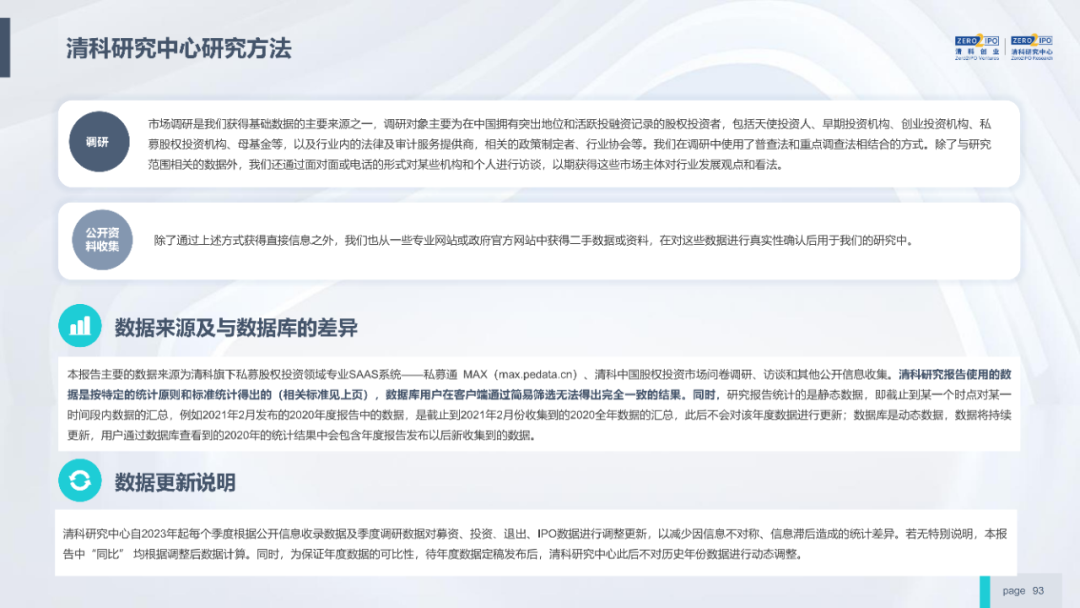Click the Zero2IPO 清科创业 logo
The width and height of the screenshot is (1080, 608).
(x=977, y=48)
